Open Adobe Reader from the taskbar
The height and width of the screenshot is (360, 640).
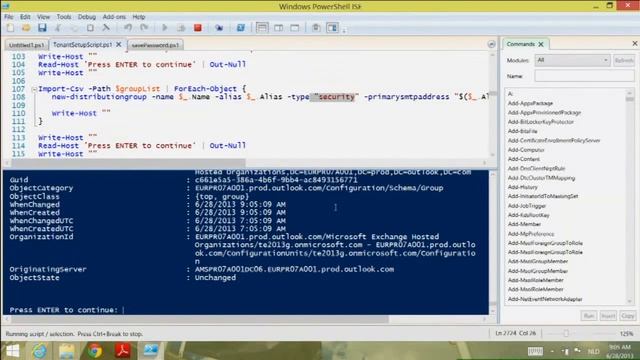tap(122, 351)
